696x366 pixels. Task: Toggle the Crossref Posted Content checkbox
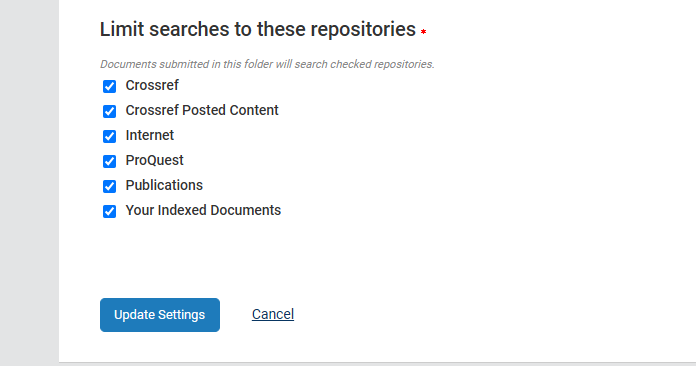tap(109, 111)
